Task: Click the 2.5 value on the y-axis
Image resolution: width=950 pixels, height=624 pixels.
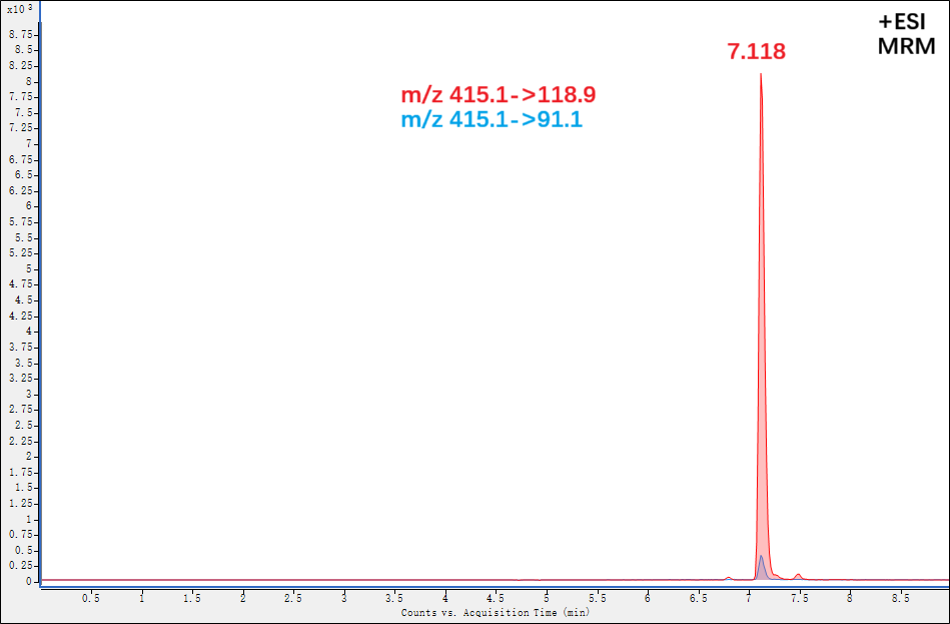Action: click(24, 425)
